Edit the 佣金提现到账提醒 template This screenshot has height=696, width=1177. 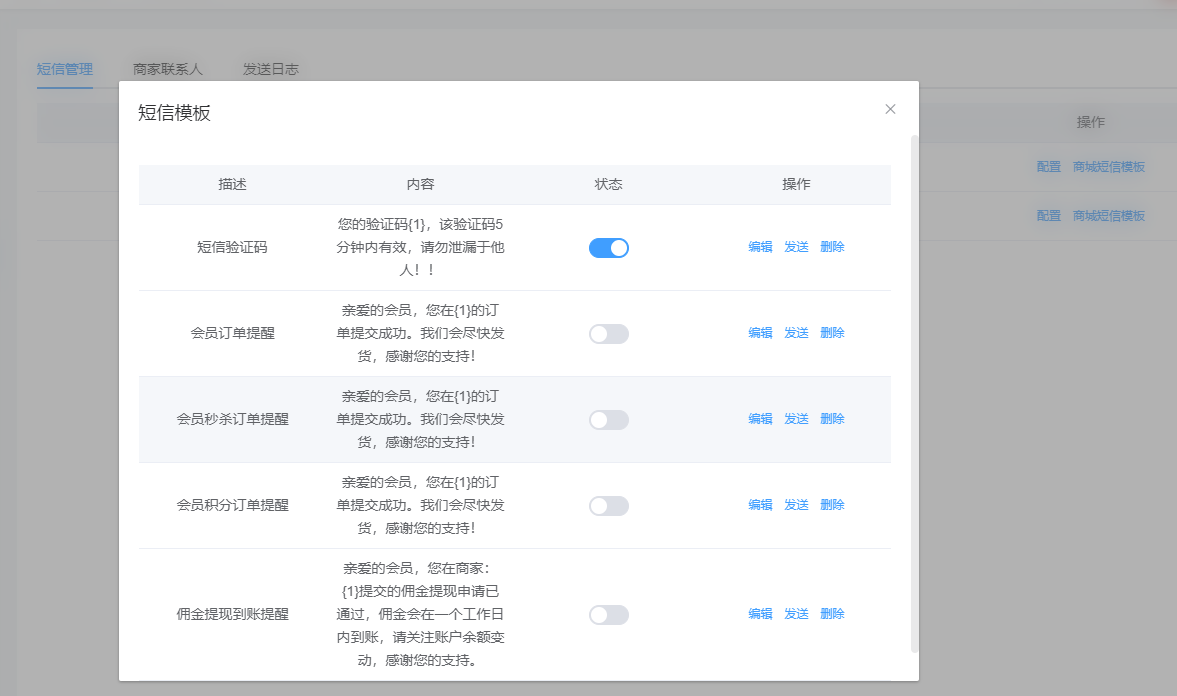pos(760,614)
